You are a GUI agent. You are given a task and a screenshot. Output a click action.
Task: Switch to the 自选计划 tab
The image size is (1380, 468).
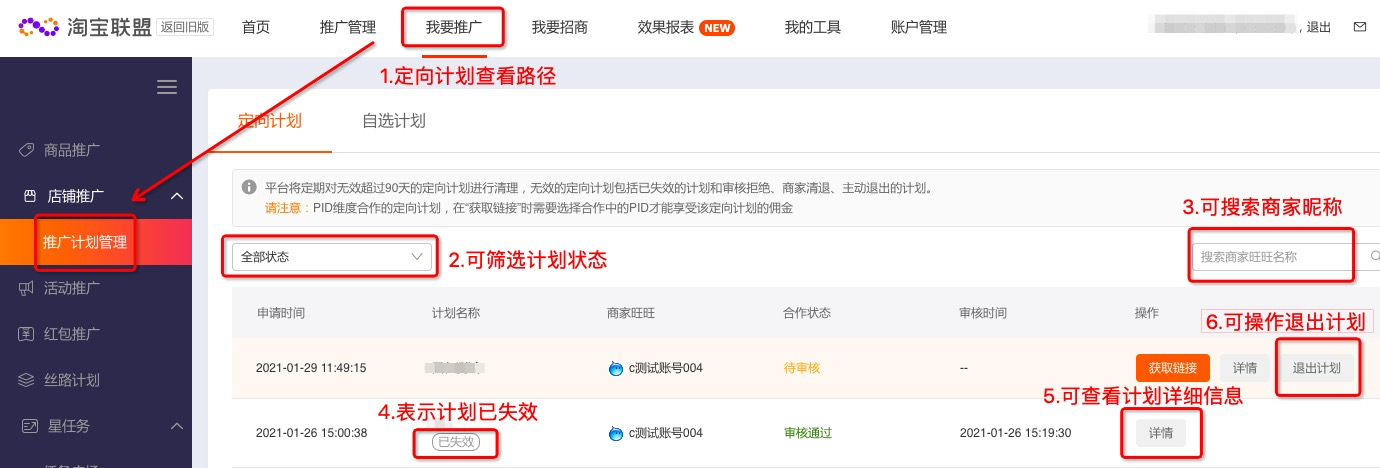394,121
